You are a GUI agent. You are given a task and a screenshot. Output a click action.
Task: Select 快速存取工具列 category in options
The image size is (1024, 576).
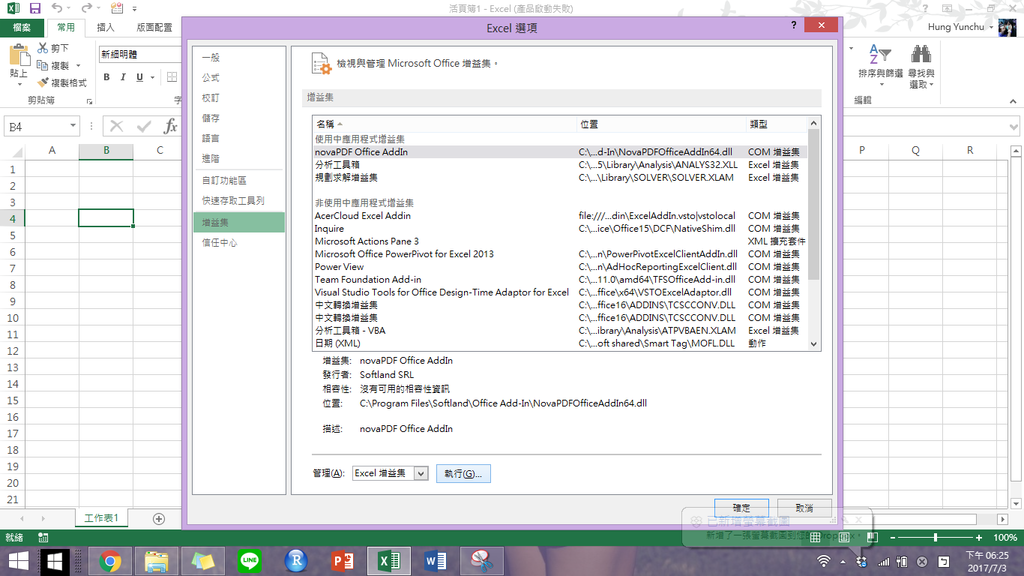[239, 201]
